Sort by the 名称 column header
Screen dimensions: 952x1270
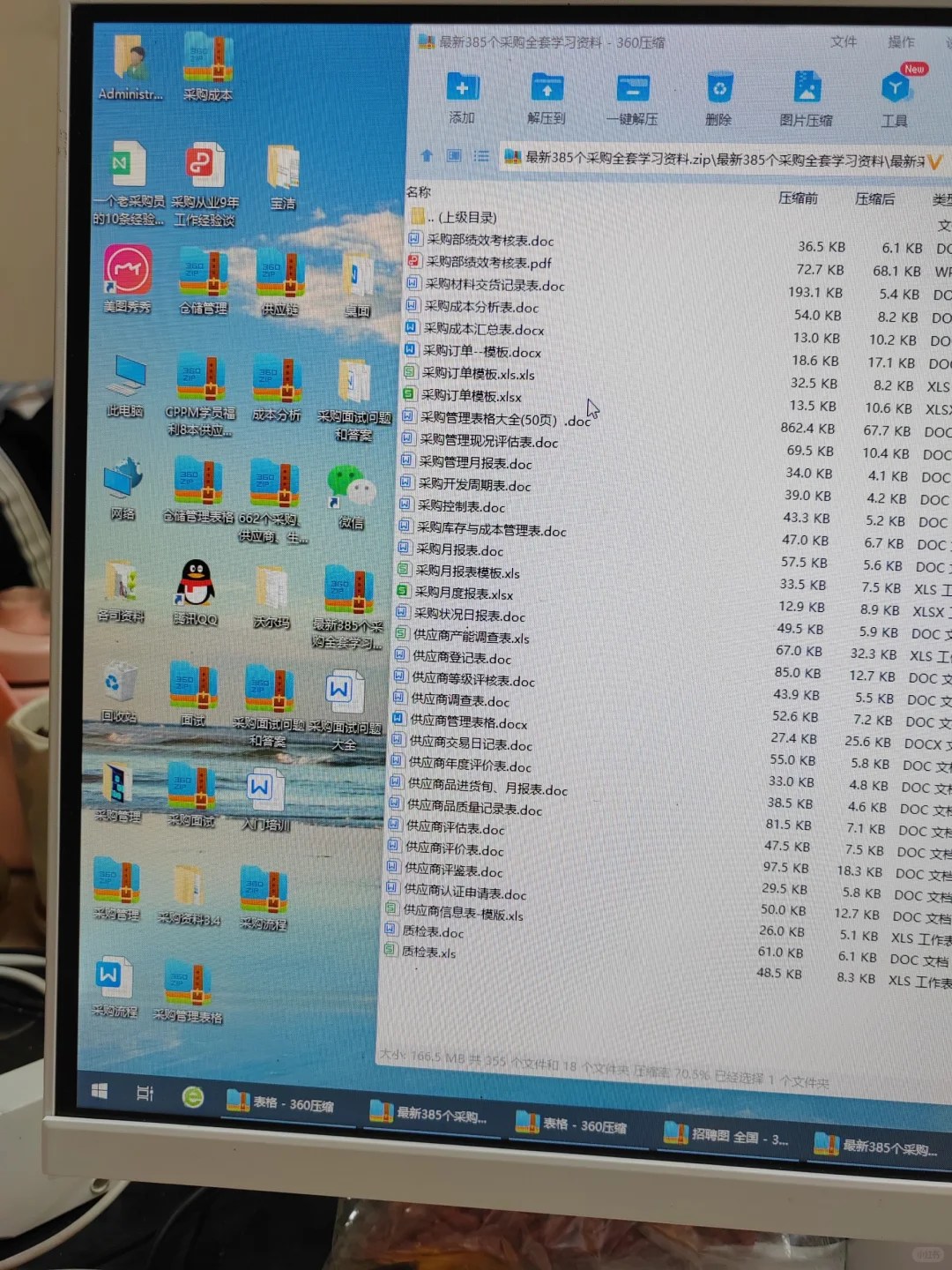419,192
